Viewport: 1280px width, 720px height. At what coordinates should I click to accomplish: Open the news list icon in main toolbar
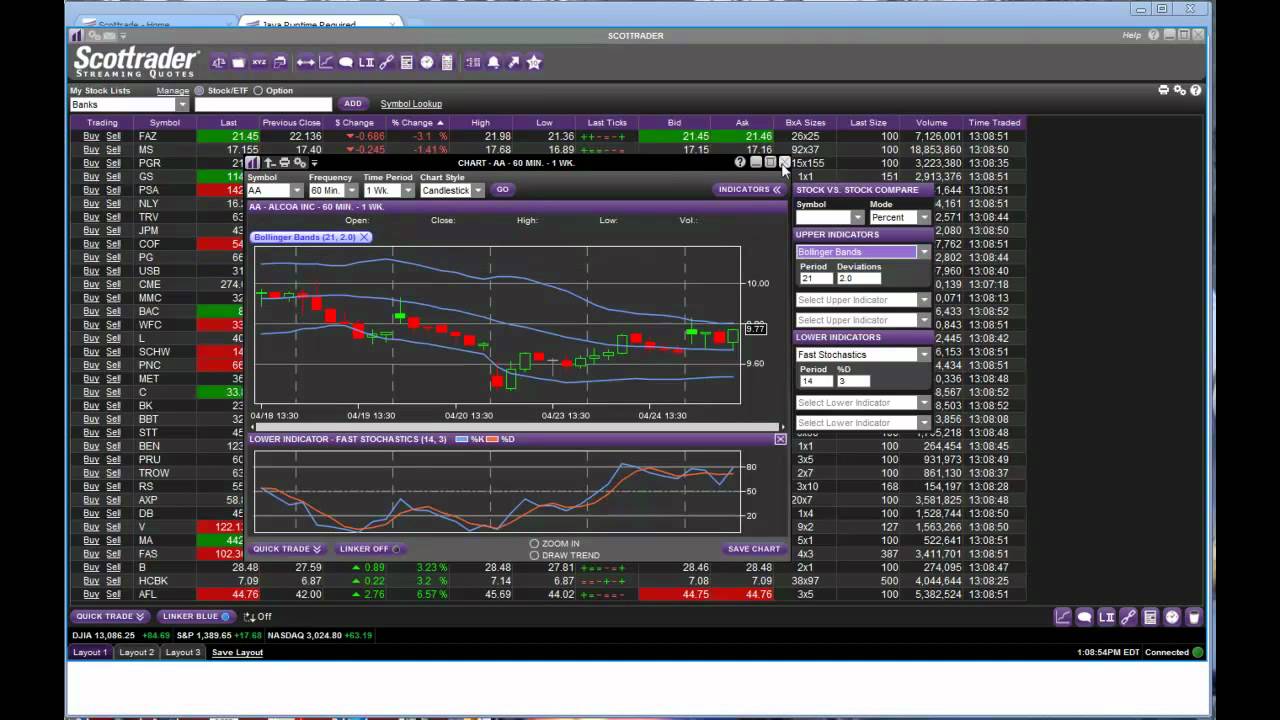[x=407, y=62]
